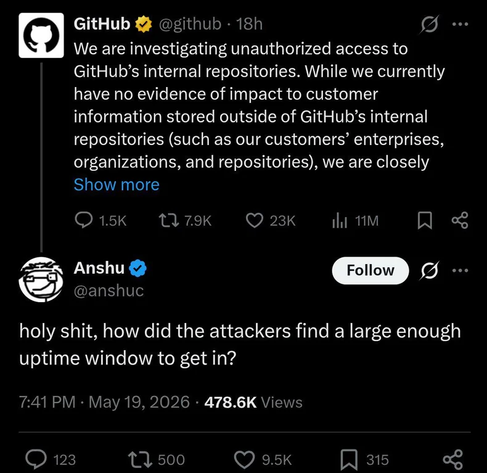
Task: Click the Grok icon on GitHub's tweet
Action: (429, 24)
